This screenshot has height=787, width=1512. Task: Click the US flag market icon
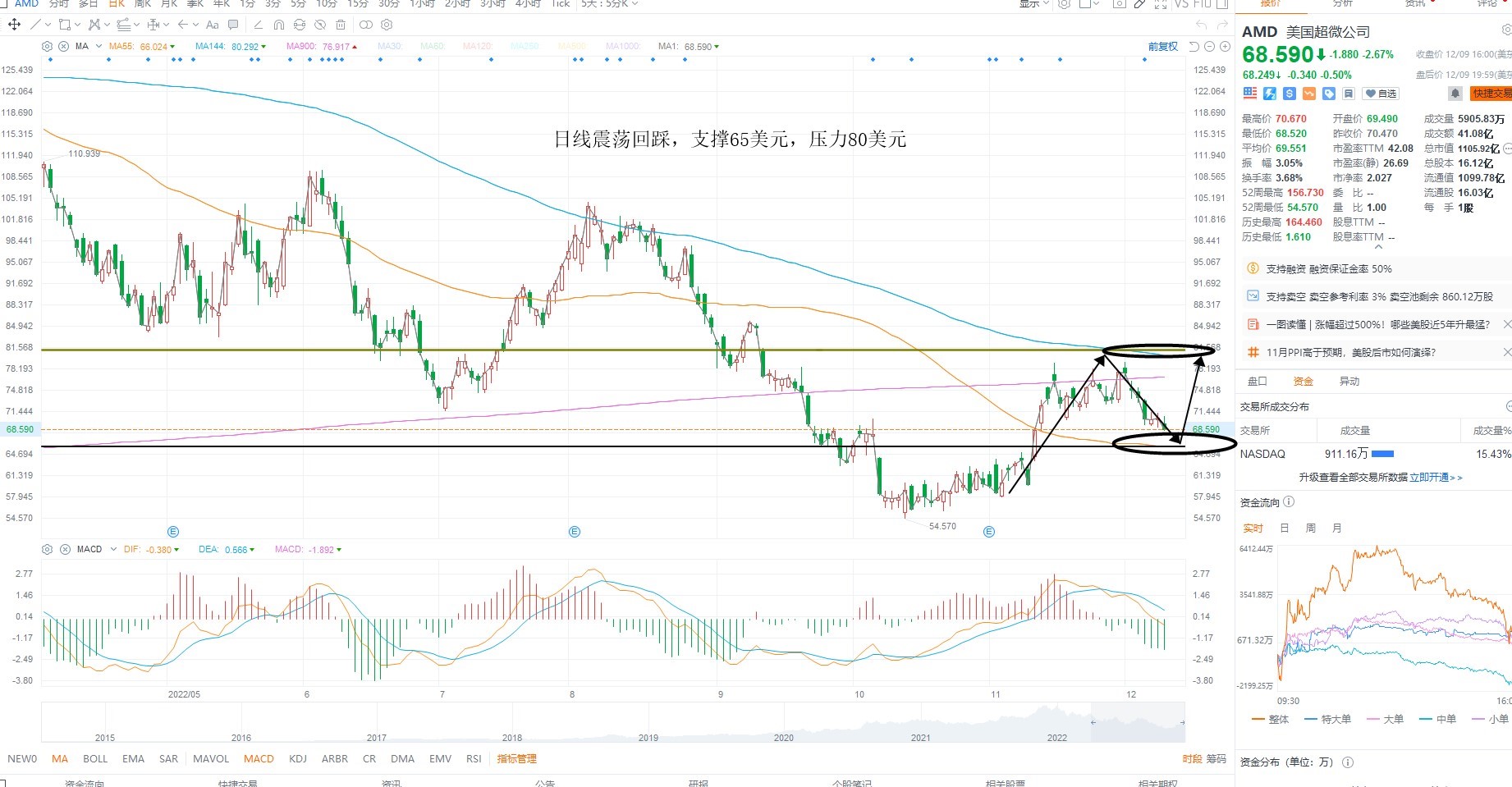[x=1249, y=93]
